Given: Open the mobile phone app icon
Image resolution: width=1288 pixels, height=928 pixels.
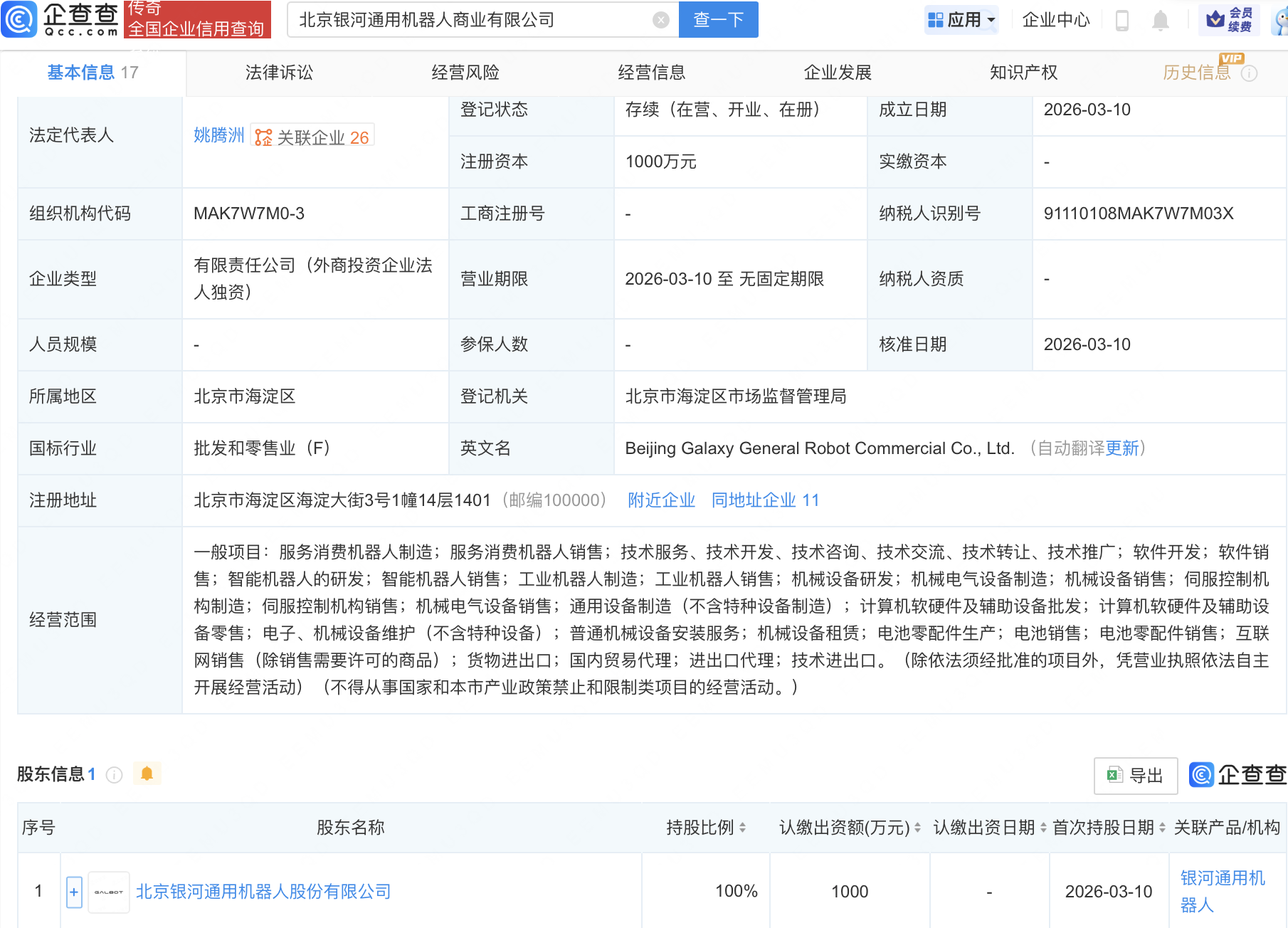Looking at the screenshot, I should click(1122, 20).
